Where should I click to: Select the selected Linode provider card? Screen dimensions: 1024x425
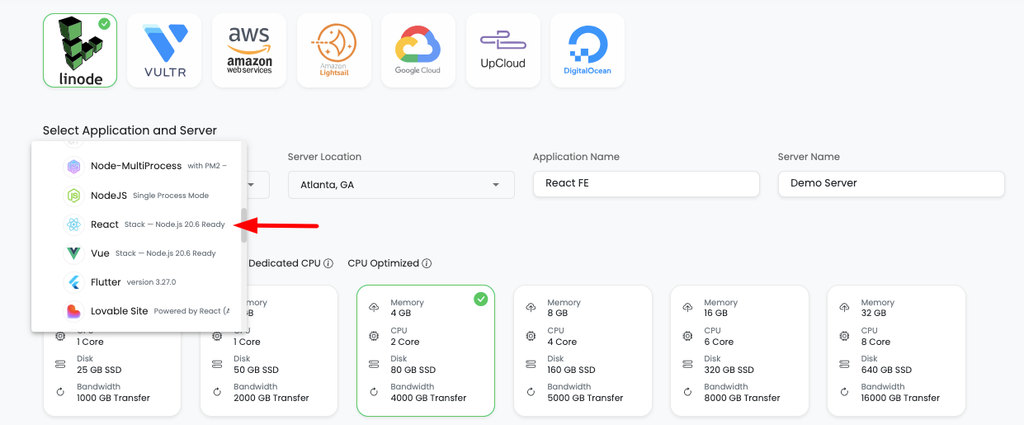point(80,50)
